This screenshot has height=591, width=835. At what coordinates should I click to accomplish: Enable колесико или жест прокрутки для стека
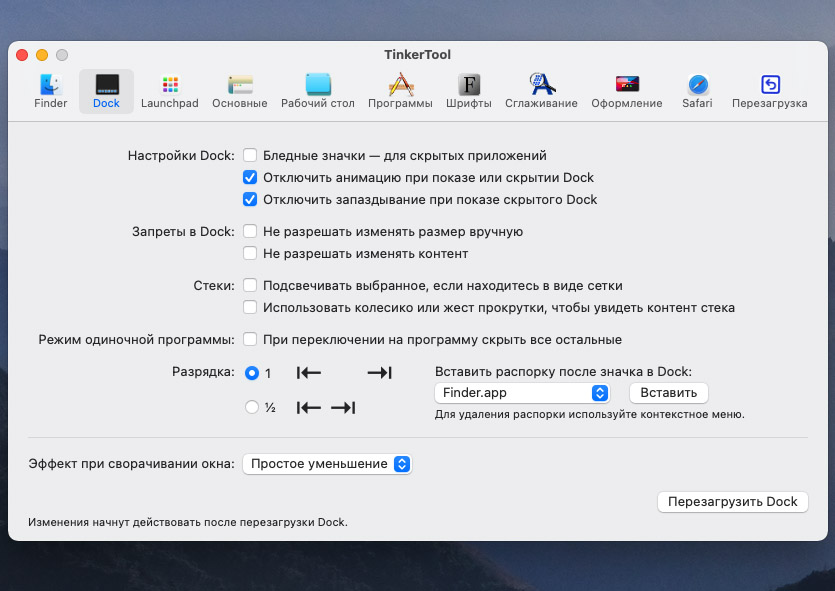pyautogui.click(x=250, y=307)
